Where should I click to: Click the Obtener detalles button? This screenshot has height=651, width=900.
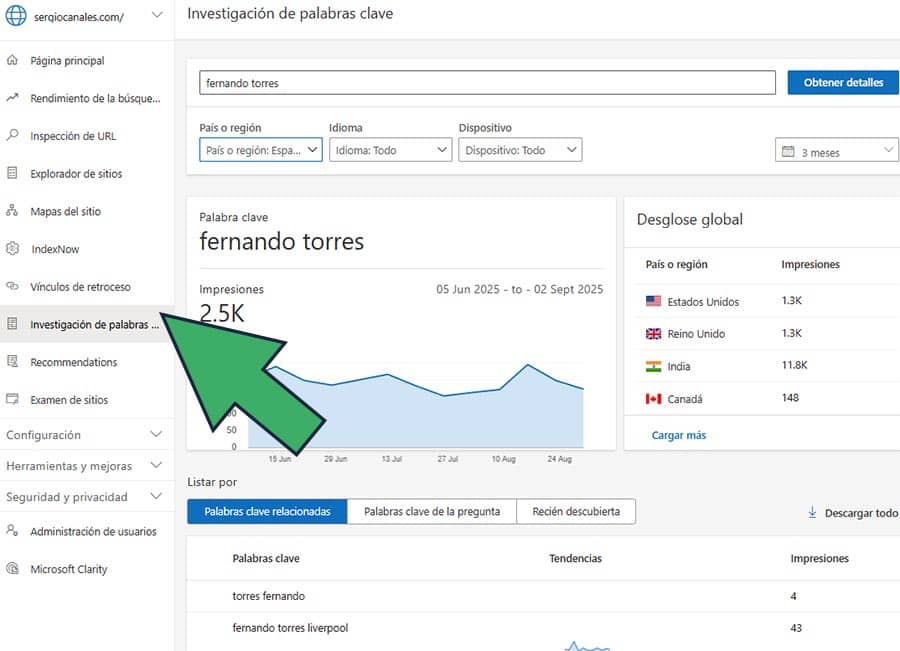[845, 82]
